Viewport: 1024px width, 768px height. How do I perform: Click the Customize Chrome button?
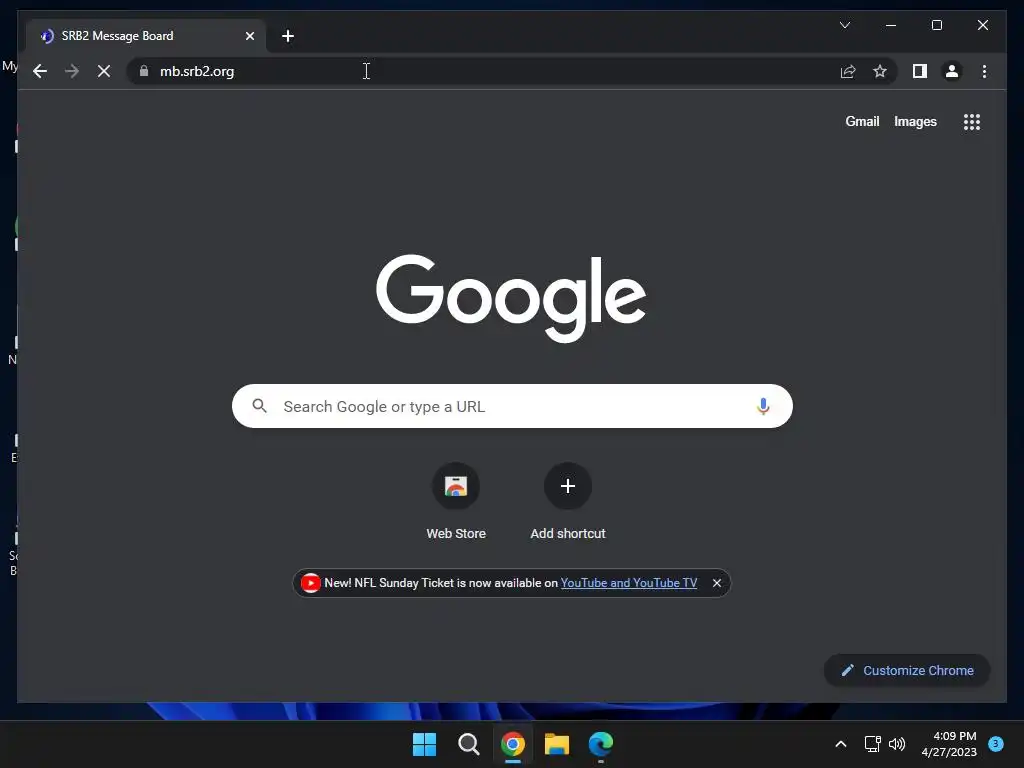tap(907, 670)
